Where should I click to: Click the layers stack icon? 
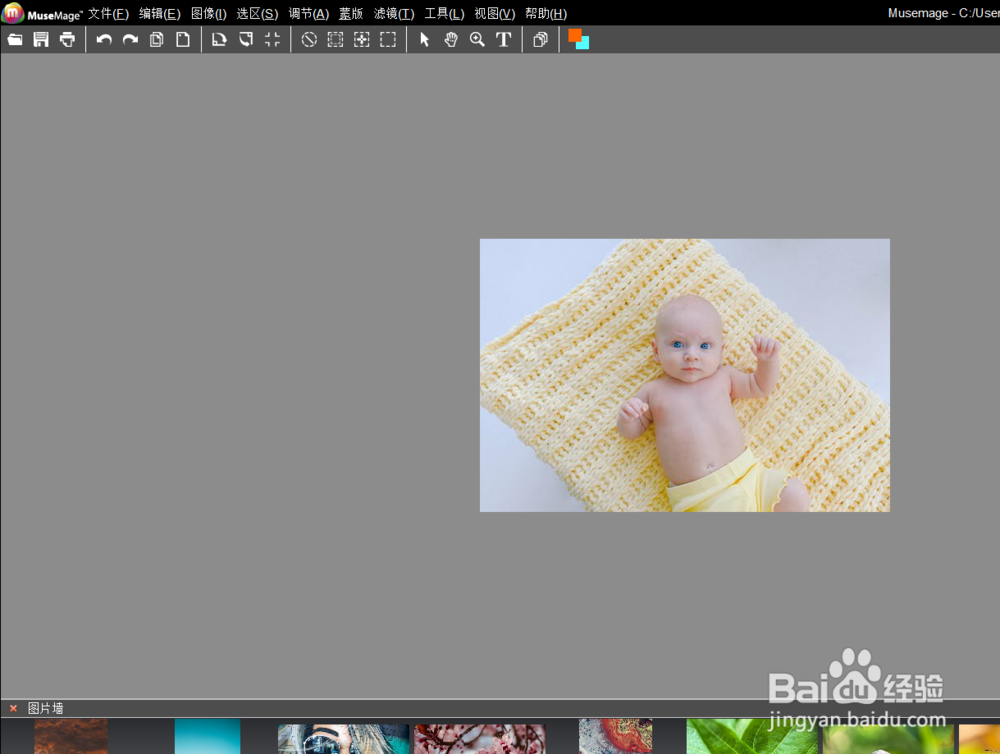pos(540,40)
